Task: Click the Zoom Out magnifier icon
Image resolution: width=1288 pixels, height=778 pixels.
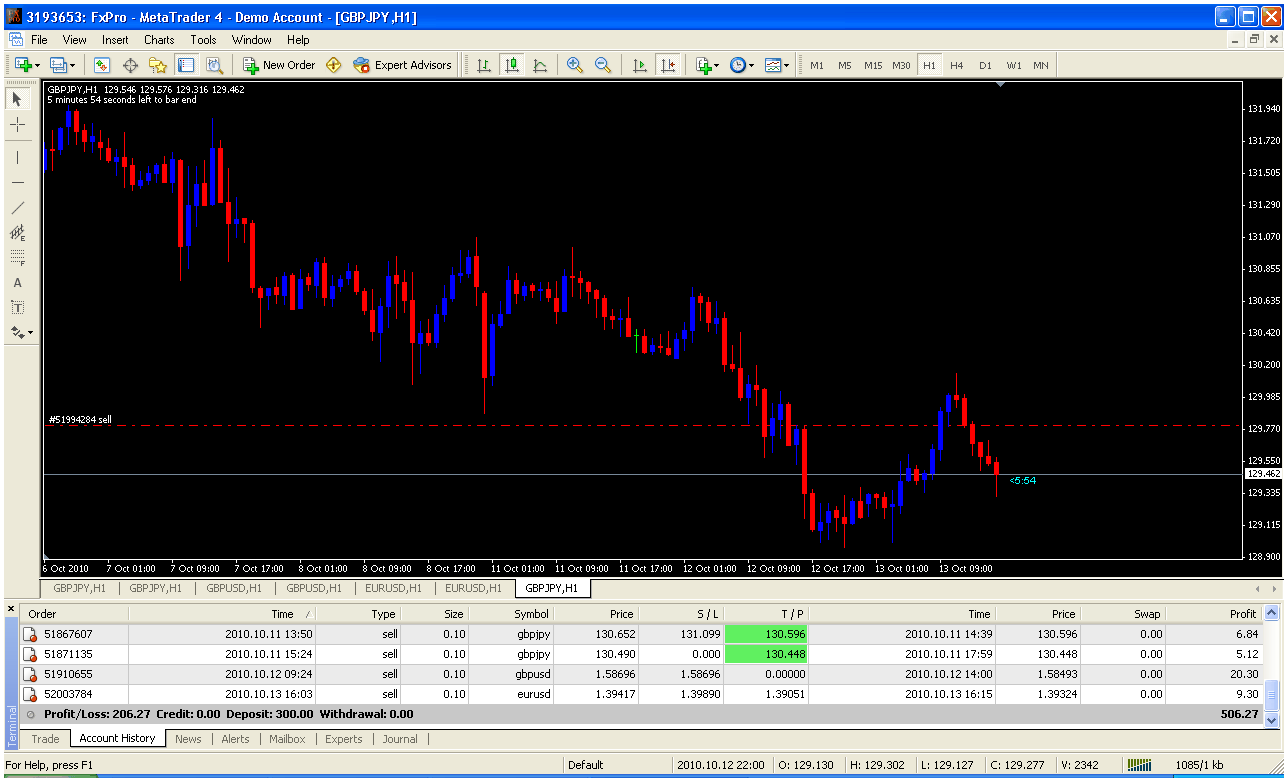Action: (x=603, y=65)
